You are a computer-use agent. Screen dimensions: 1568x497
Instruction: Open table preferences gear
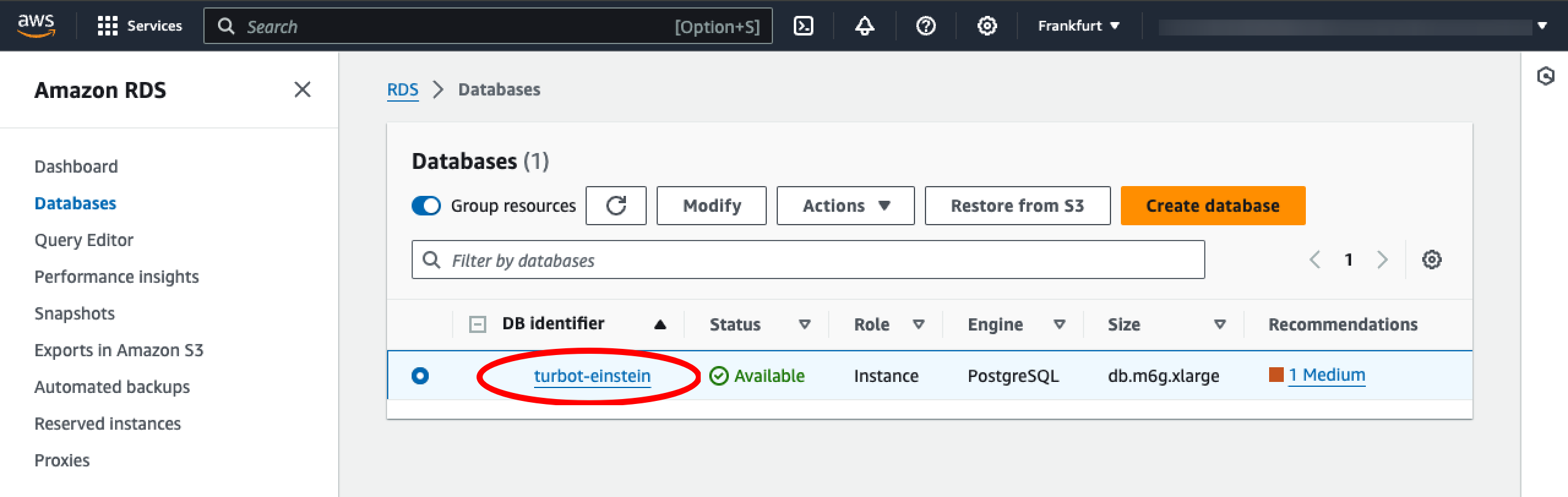pyautogui.click(x=1431, y=260)
